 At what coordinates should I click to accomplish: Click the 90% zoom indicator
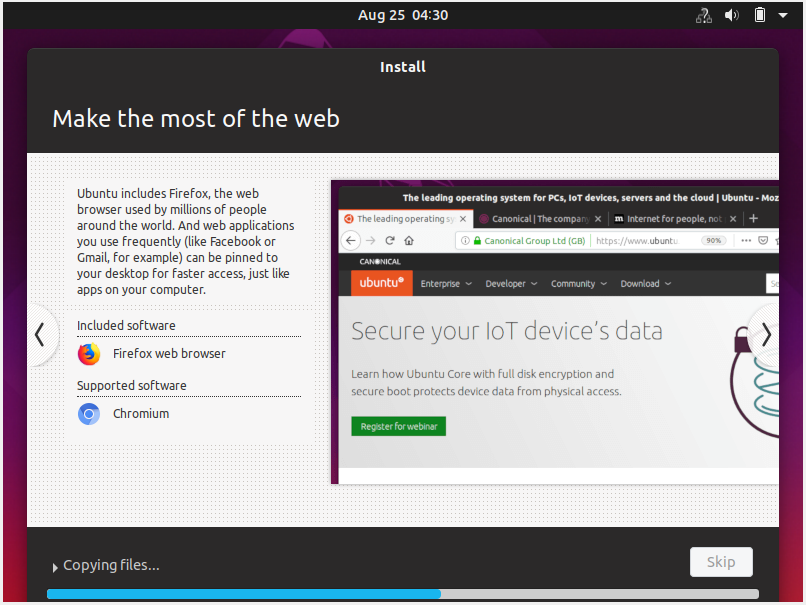pos(713,241)
